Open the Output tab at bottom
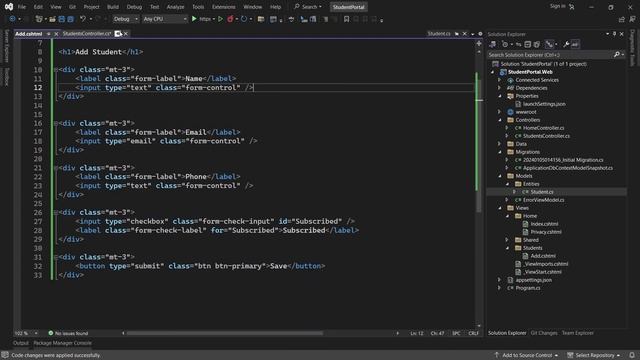The height and width of the screenshot is (360, 640). tap(21, 343)
